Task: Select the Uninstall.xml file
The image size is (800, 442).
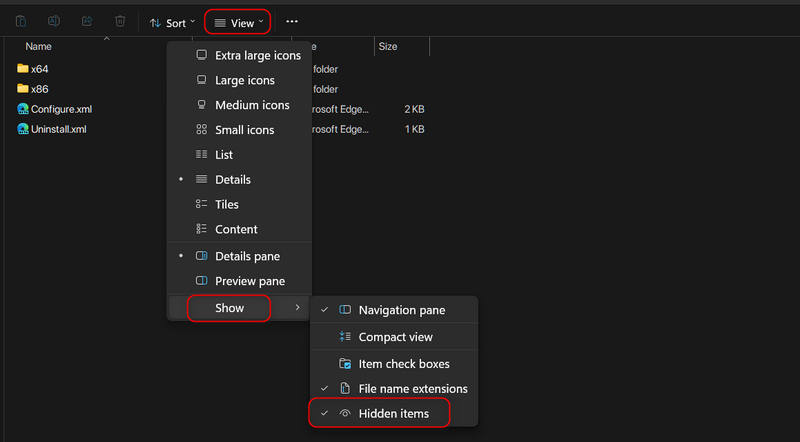Action: [x=52, y=129]
